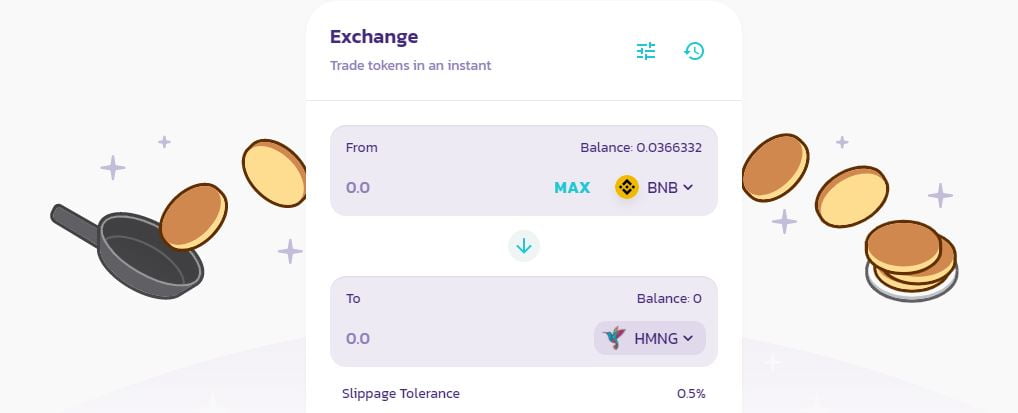Click the 'Trade tokens in an instant' subtitle
The image size is (1018, 413).
coord(411,66)
